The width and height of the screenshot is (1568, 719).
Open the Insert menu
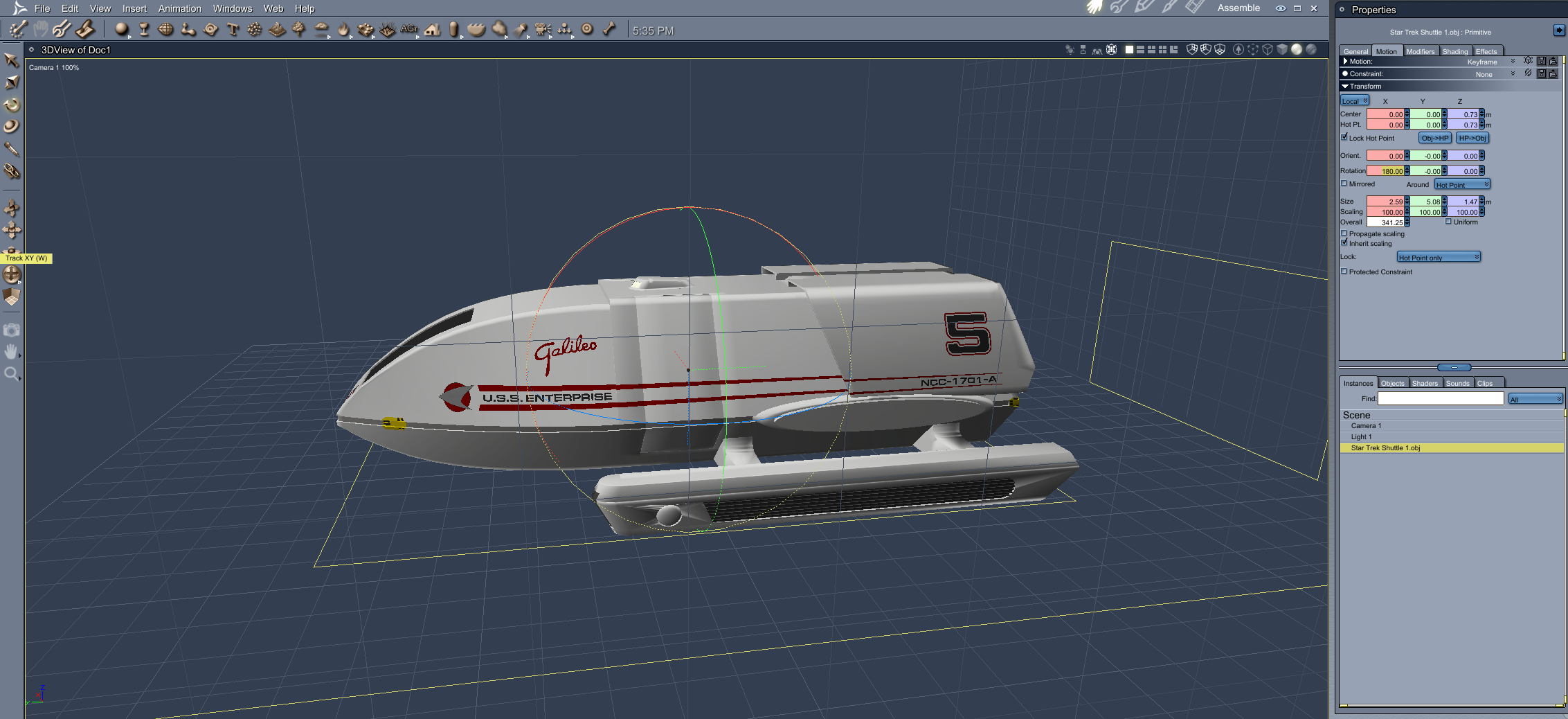134,8
